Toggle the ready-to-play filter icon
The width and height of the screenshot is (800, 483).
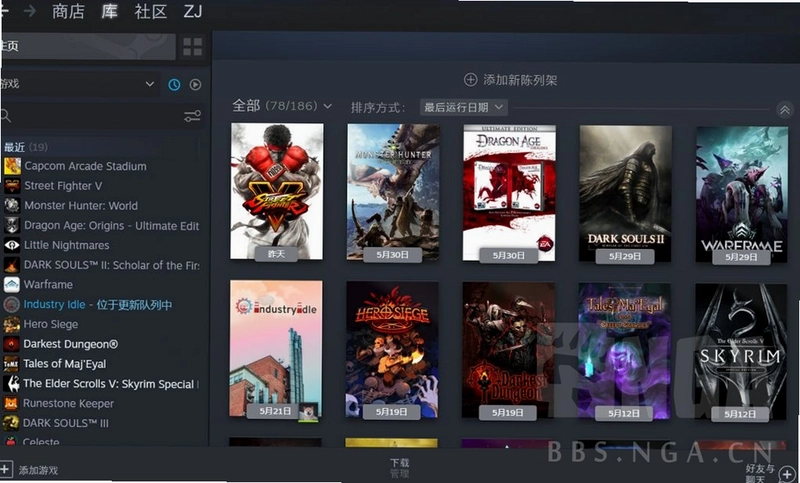click(195, 85)
